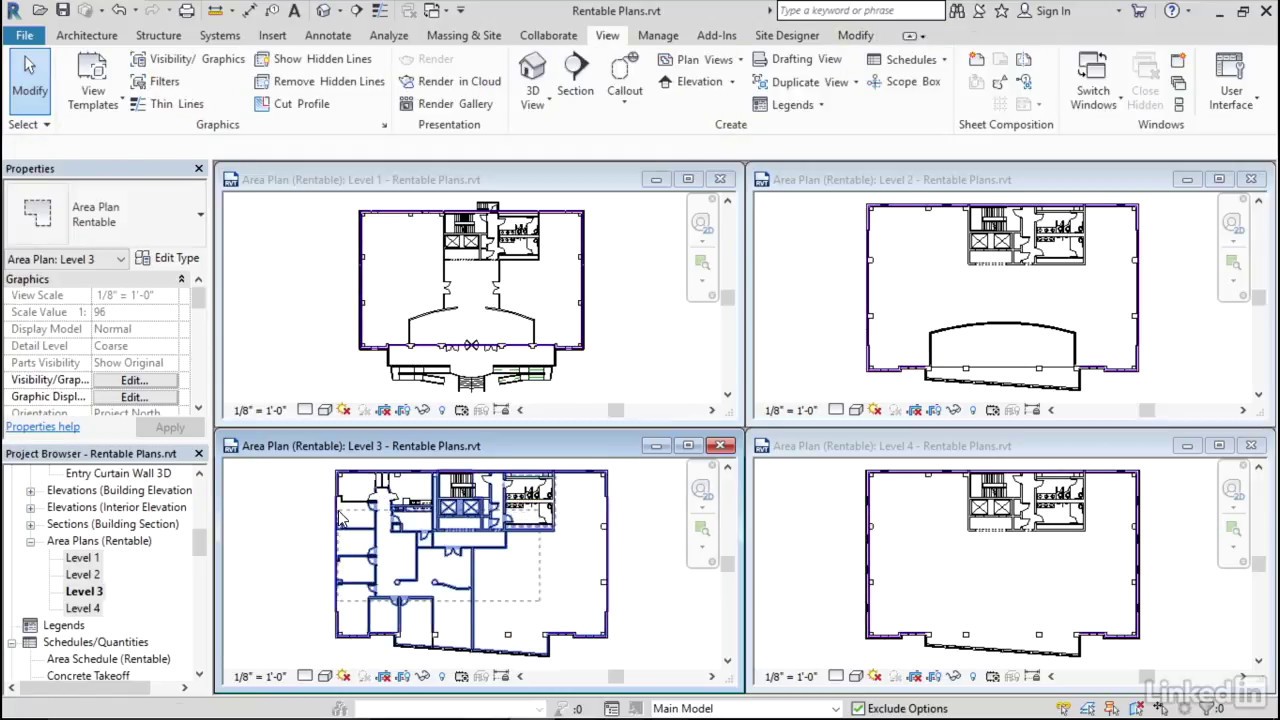Click the Save icon in Quick Access toolbar
Image resolution: width=1280 pixels, height=720 pixels.
62,11
